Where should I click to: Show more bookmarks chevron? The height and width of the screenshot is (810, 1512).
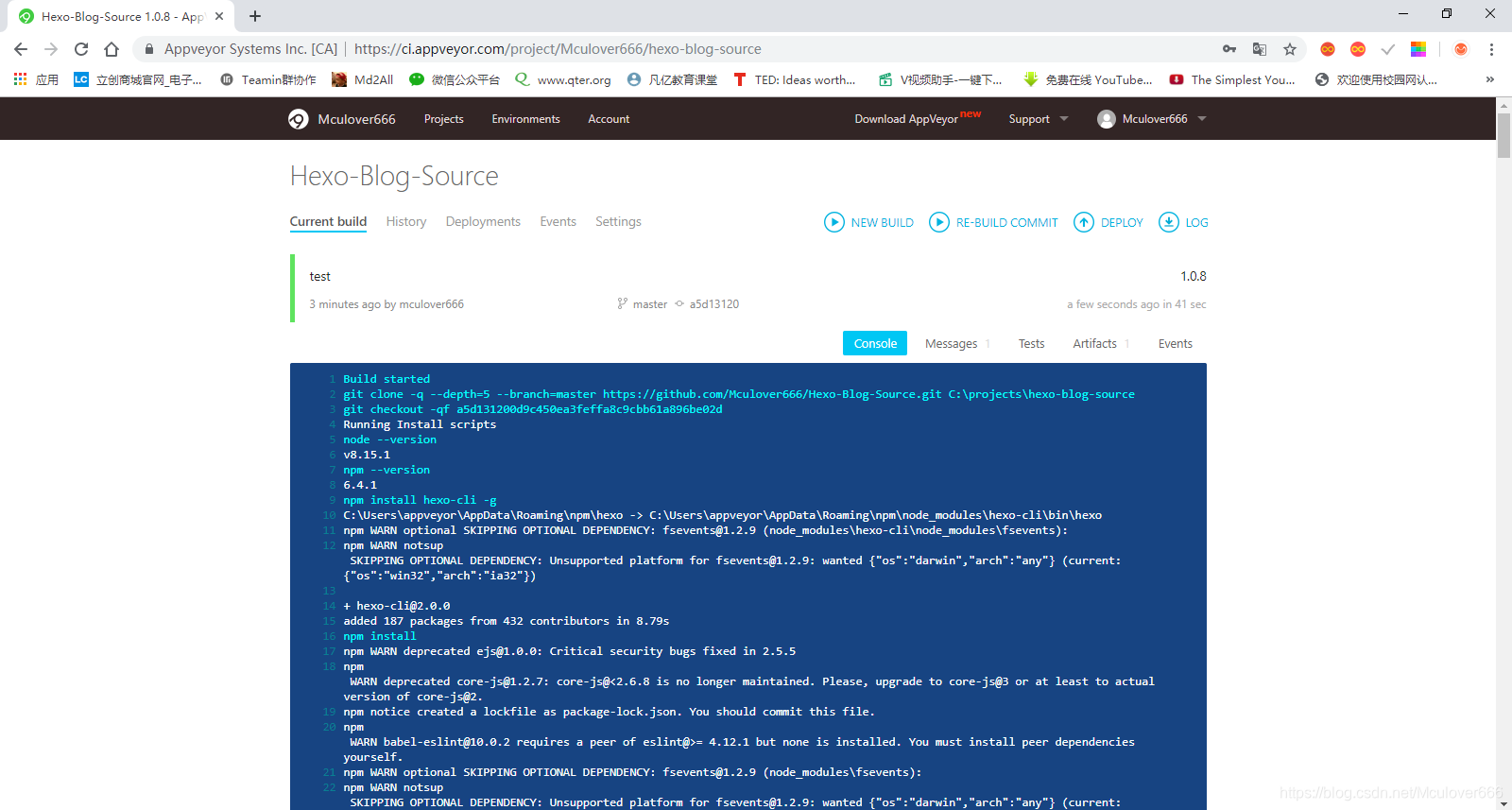click(x=1490, y=79)
